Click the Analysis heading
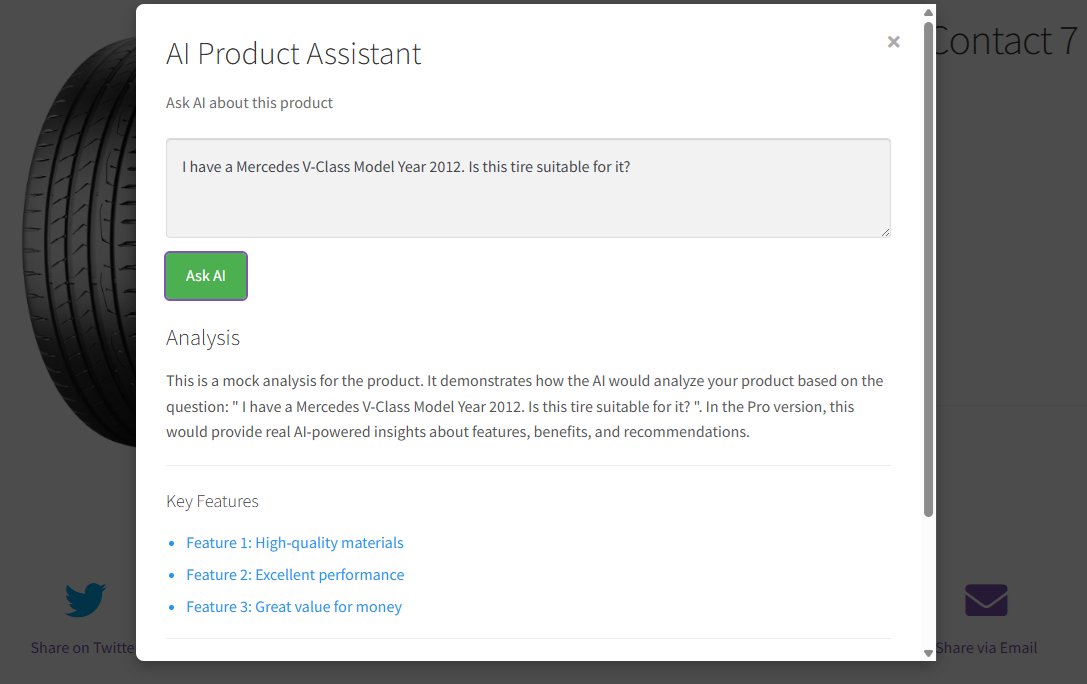 point(203,337)
